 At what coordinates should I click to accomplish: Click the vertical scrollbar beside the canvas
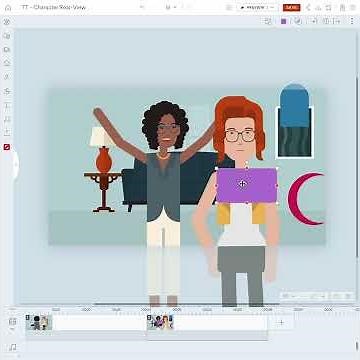[x=357, y=167]
